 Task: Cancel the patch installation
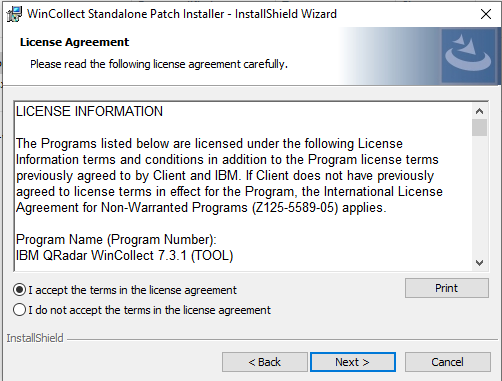tap(448, 362)
